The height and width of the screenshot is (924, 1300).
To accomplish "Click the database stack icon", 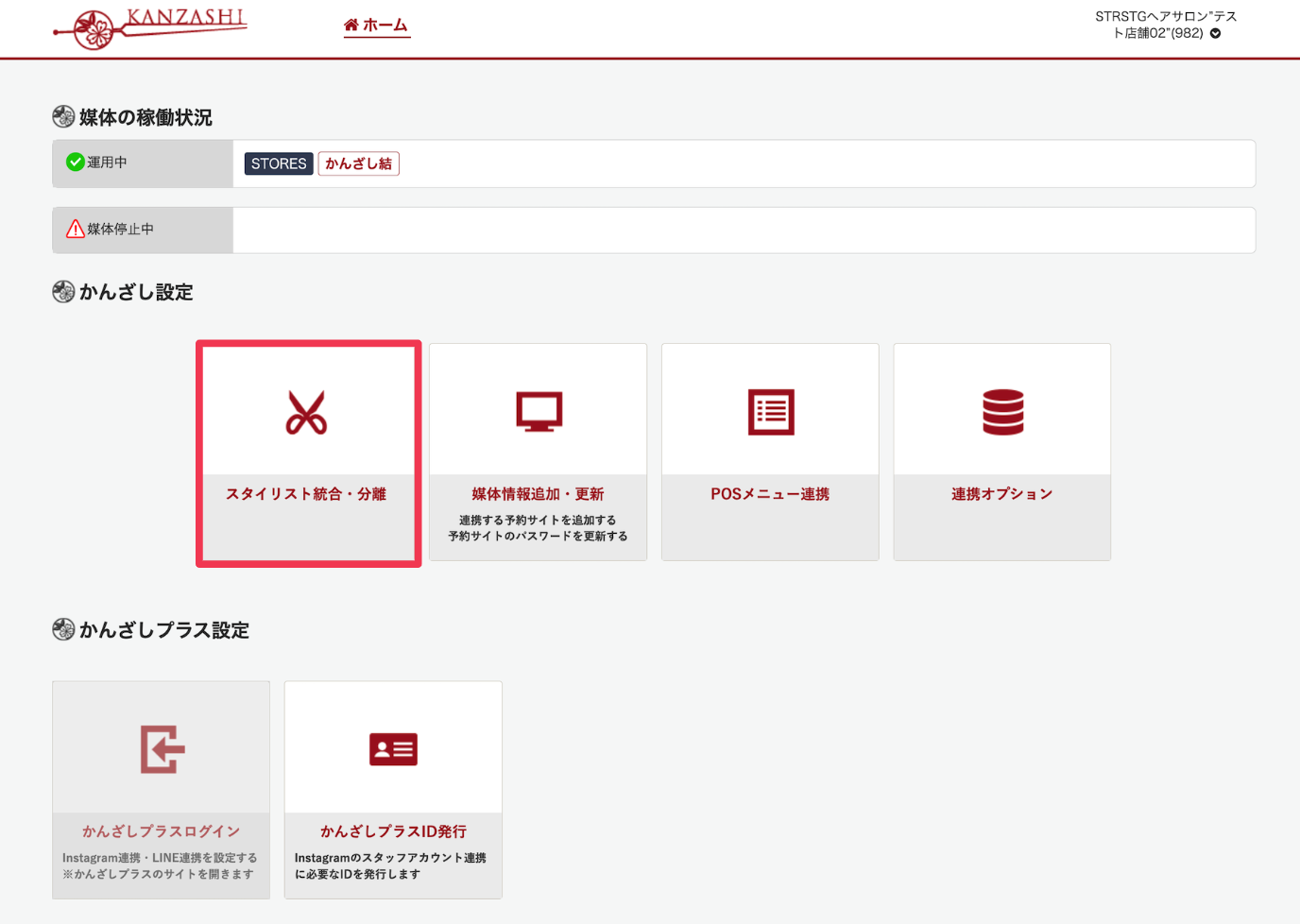I will click(1002, 412).
